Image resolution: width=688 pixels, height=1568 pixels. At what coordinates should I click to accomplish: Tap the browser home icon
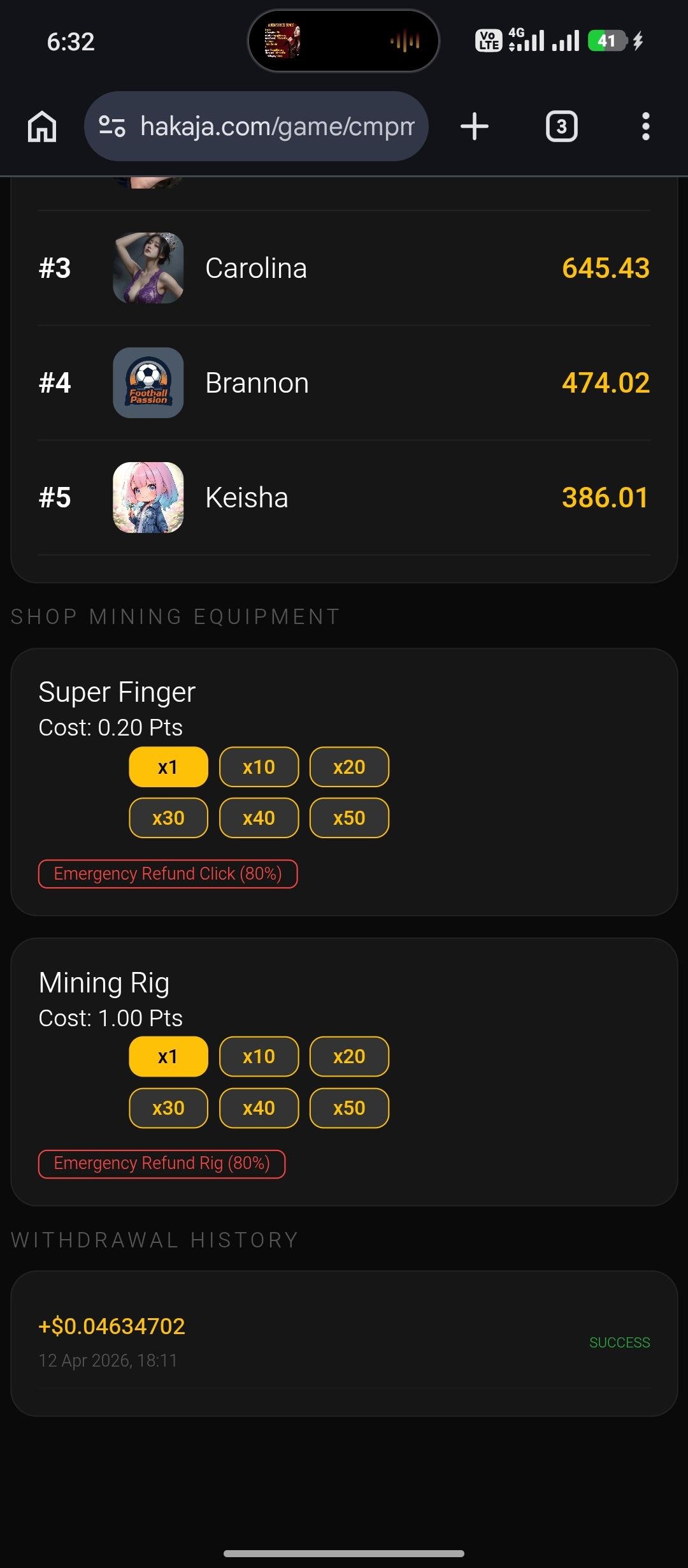(42, 126)
